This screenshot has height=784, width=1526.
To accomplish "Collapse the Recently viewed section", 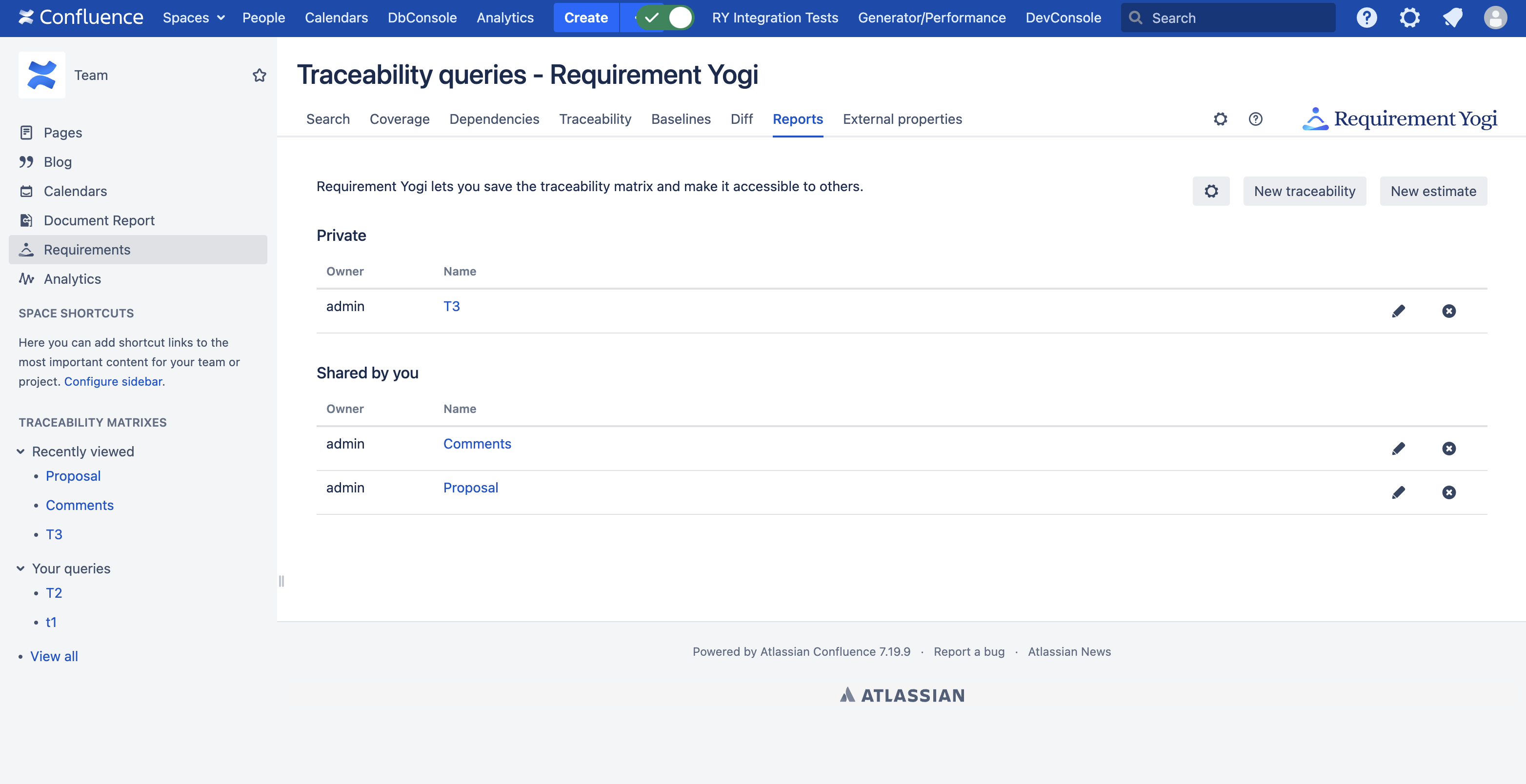I will point(20,452).
